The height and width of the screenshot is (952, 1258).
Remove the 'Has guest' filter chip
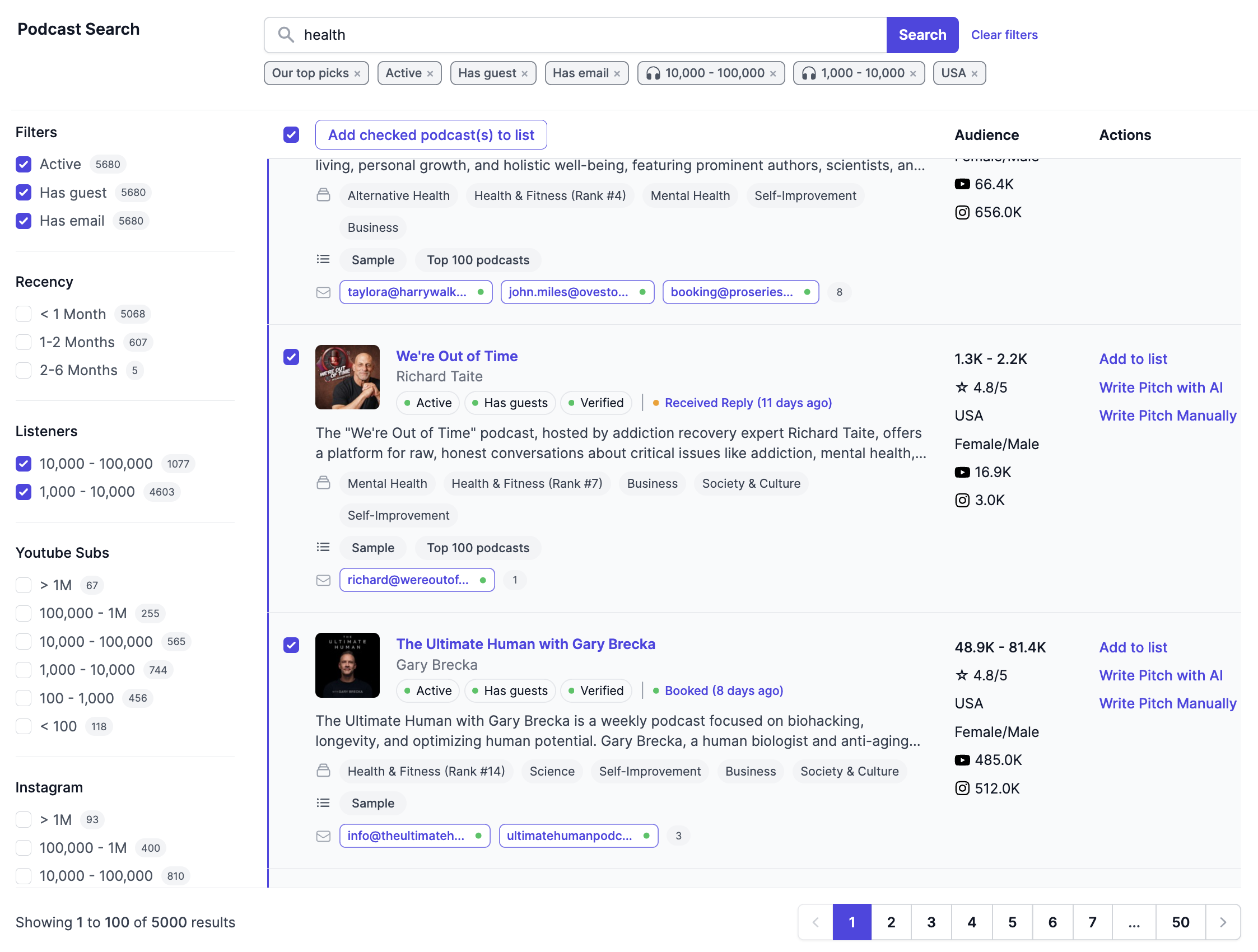[x=524, y=74]
